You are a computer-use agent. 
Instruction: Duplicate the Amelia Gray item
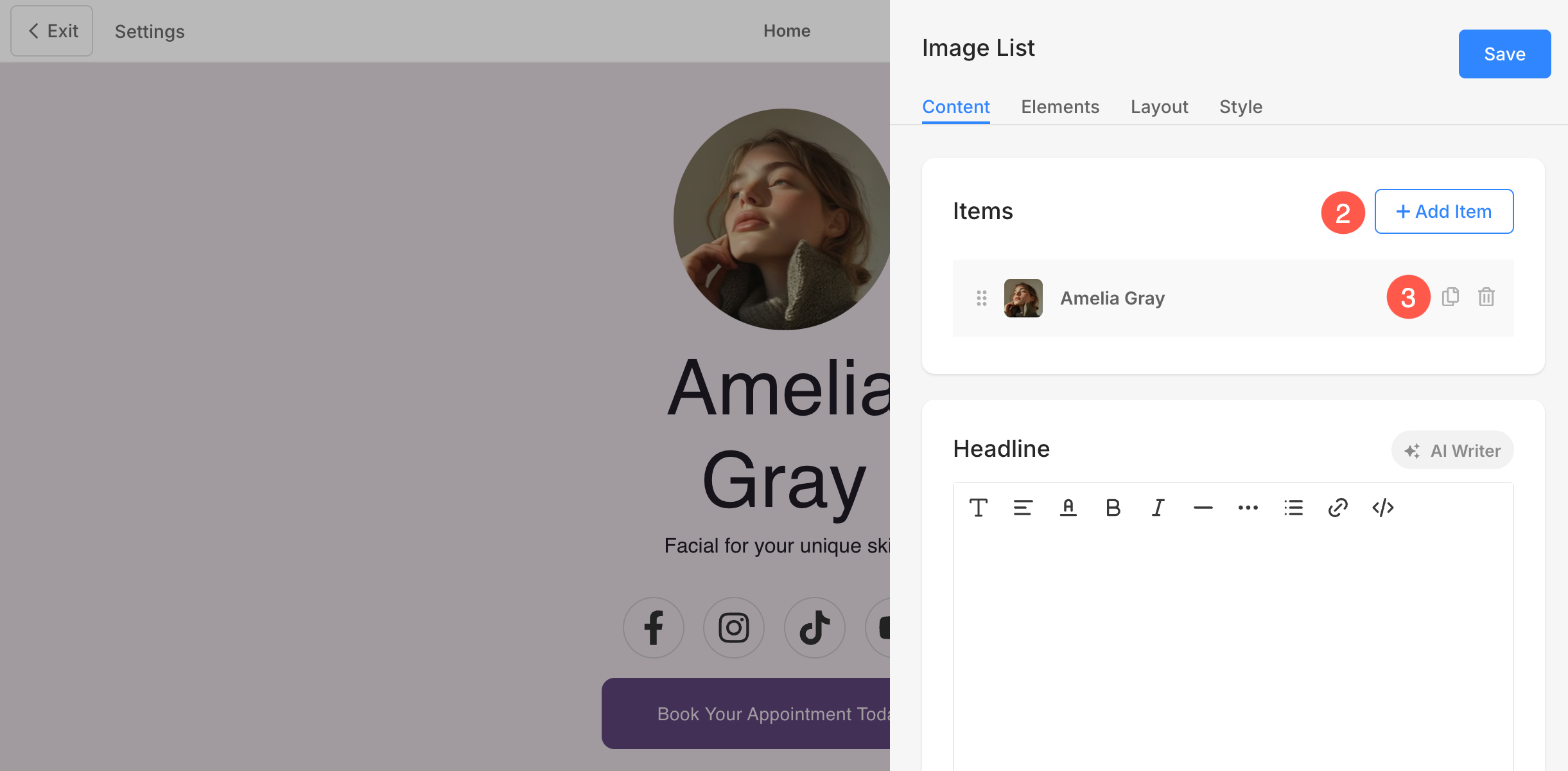(1450, 297)
